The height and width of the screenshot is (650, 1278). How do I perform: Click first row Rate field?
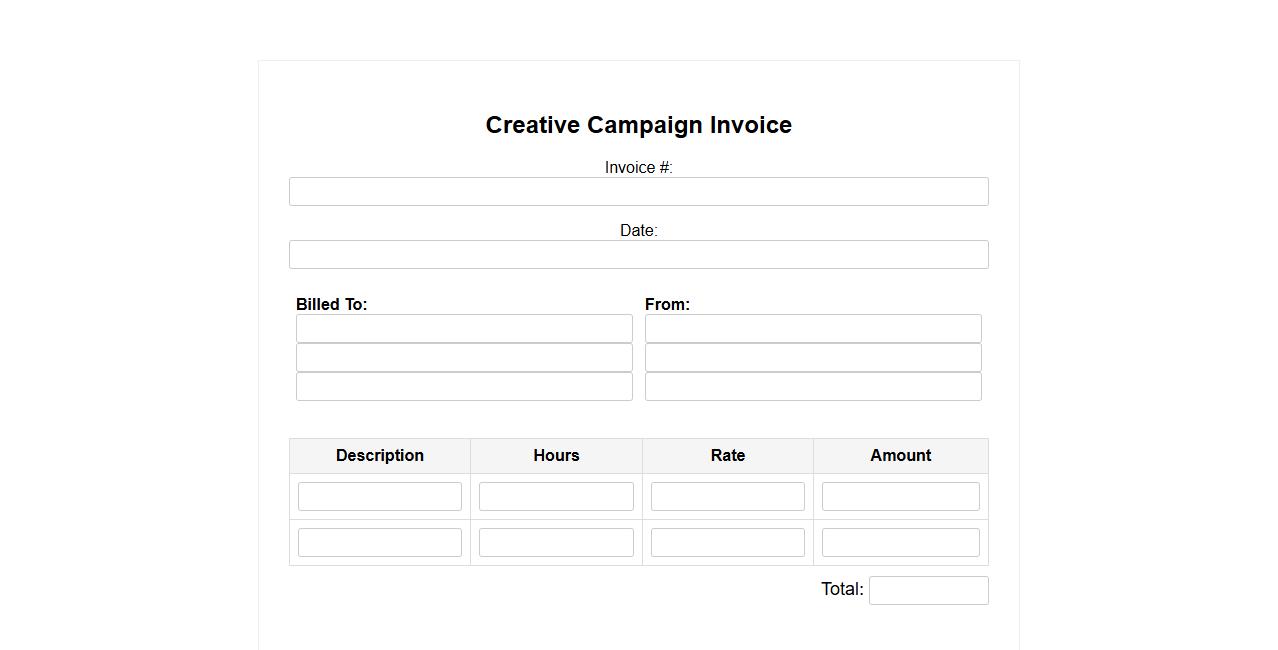pyautogui.click(x=727, y=497)
